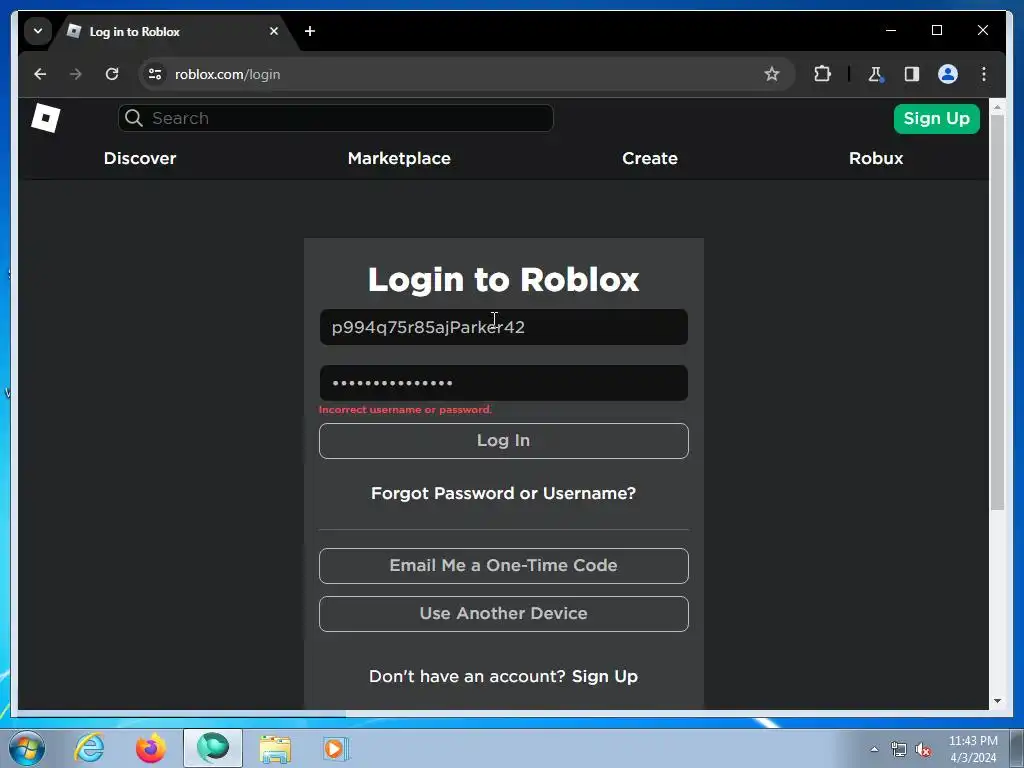
Task: Click the Roblox Search box
Action: click(x=336, y=118)
